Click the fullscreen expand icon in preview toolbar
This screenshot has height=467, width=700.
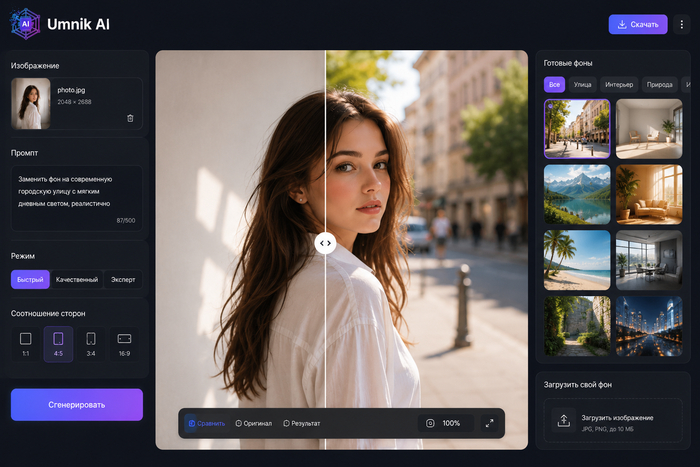490,423
